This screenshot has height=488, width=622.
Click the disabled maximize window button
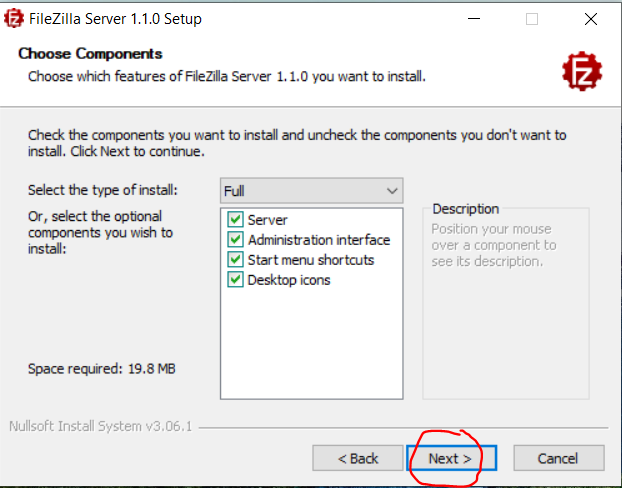click(x=532, y=19)
